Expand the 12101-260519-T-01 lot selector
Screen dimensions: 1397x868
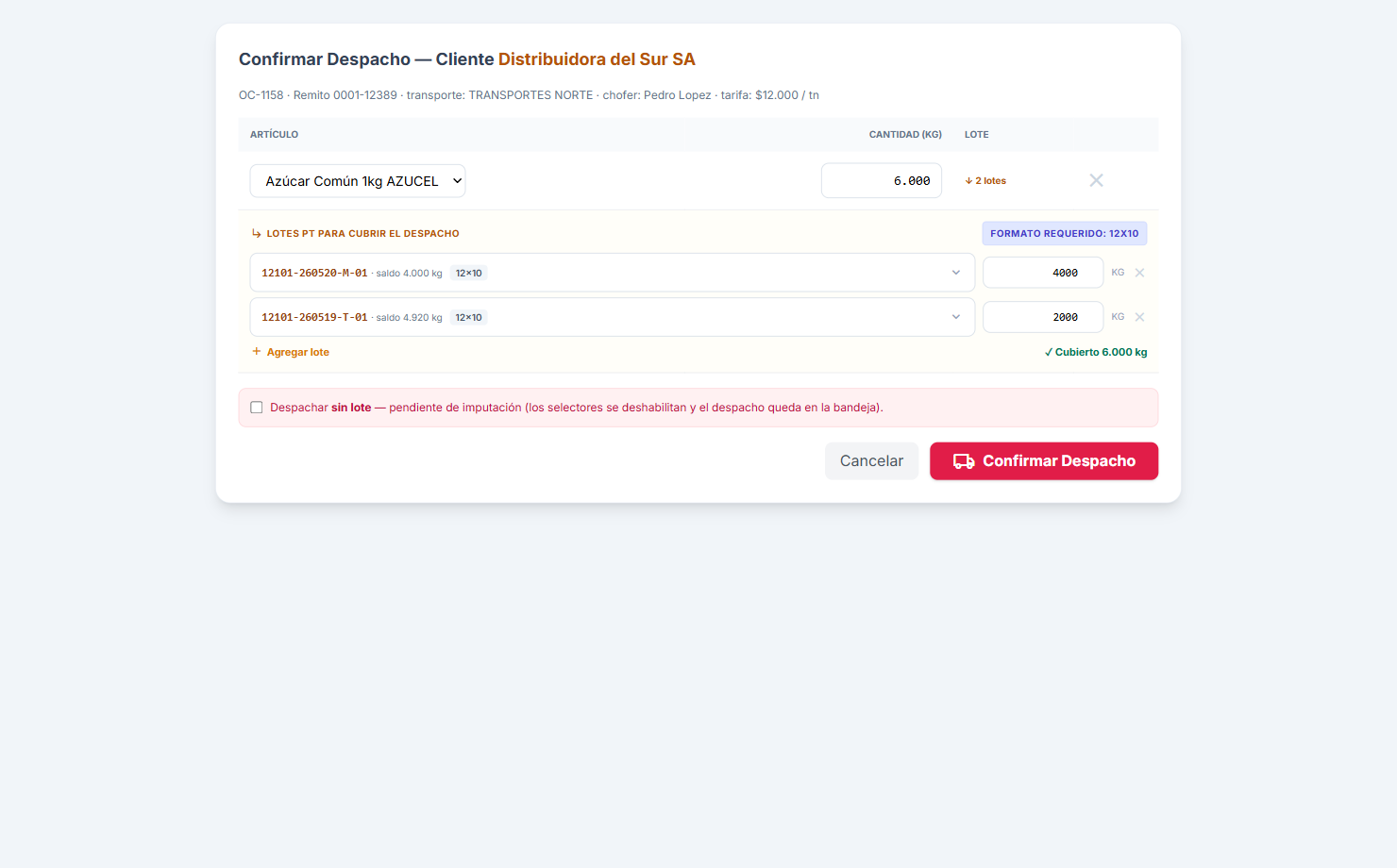[x=612, y=317]
